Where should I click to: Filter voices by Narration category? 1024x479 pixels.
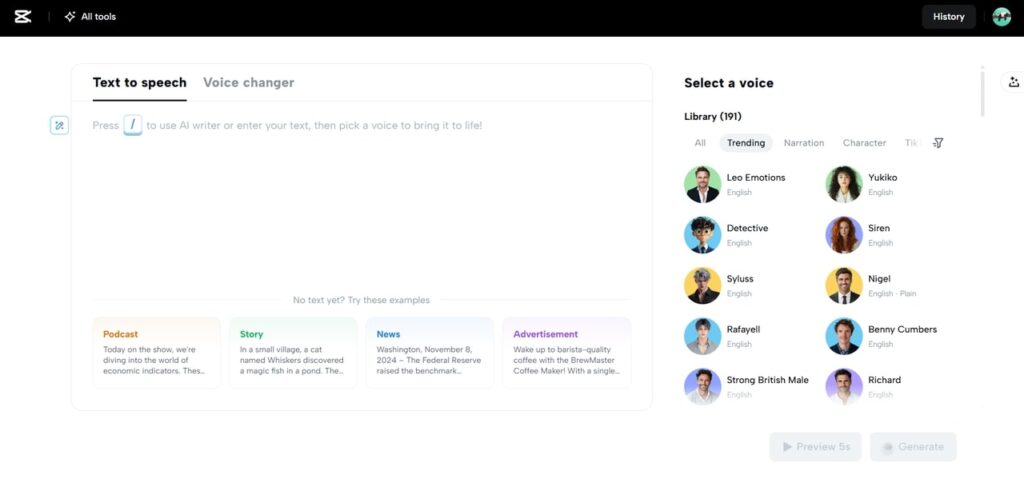point(804,143)
